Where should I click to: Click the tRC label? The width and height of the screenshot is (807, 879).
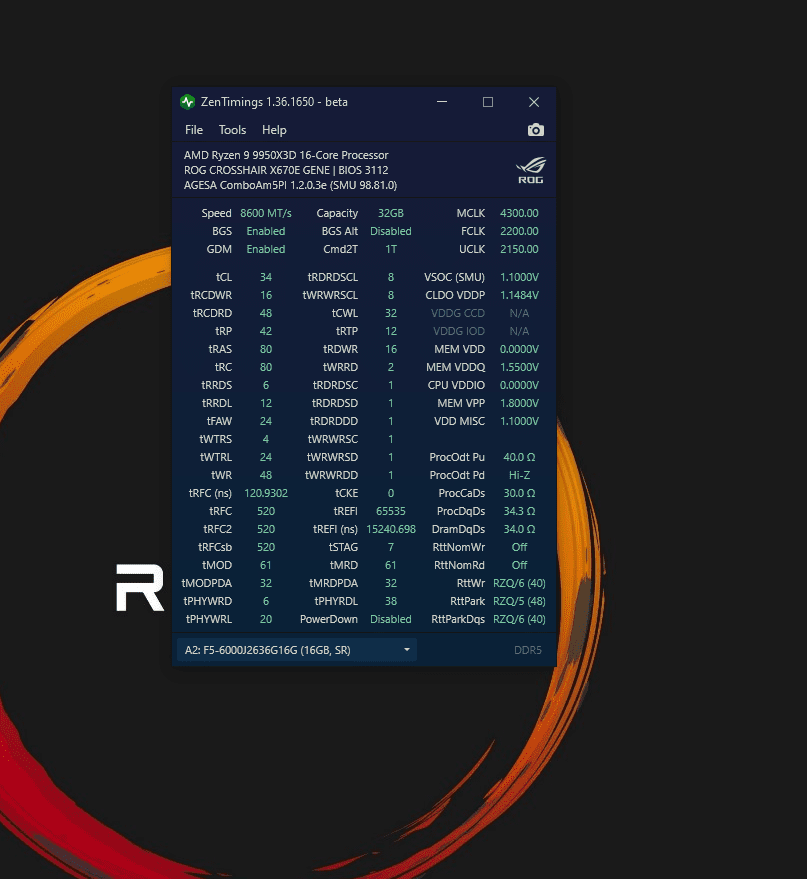click(224, 367)
